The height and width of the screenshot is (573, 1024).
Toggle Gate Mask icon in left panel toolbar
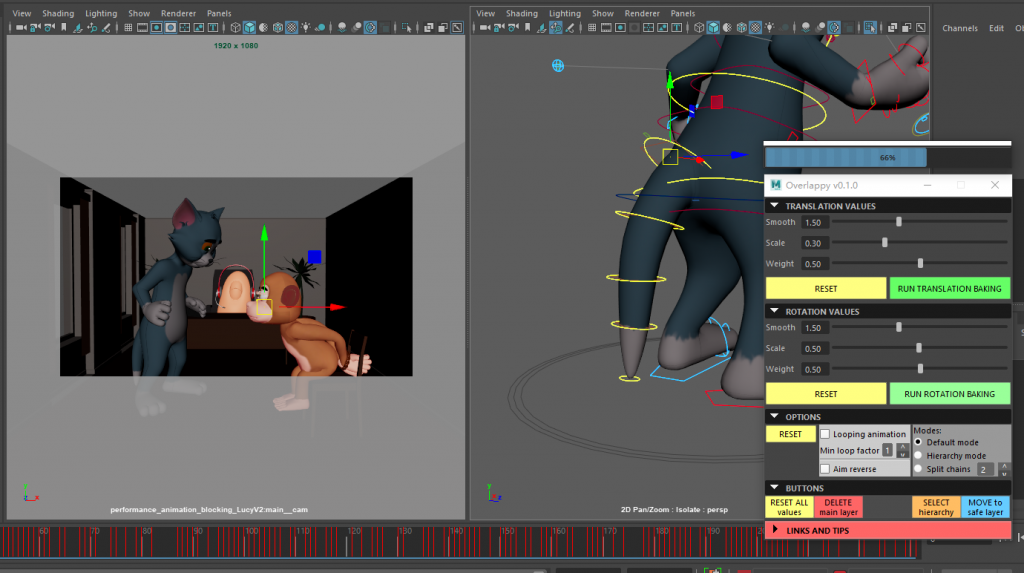(170, 27)
